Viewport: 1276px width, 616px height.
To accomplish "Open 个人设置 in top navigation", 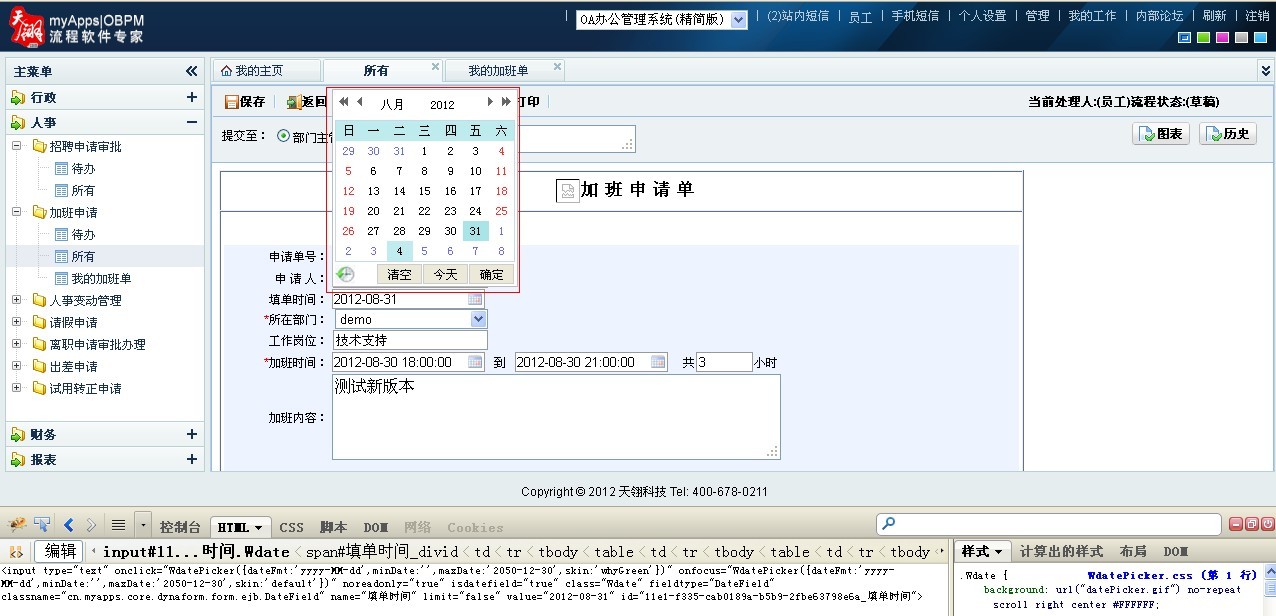I will 983,16.
